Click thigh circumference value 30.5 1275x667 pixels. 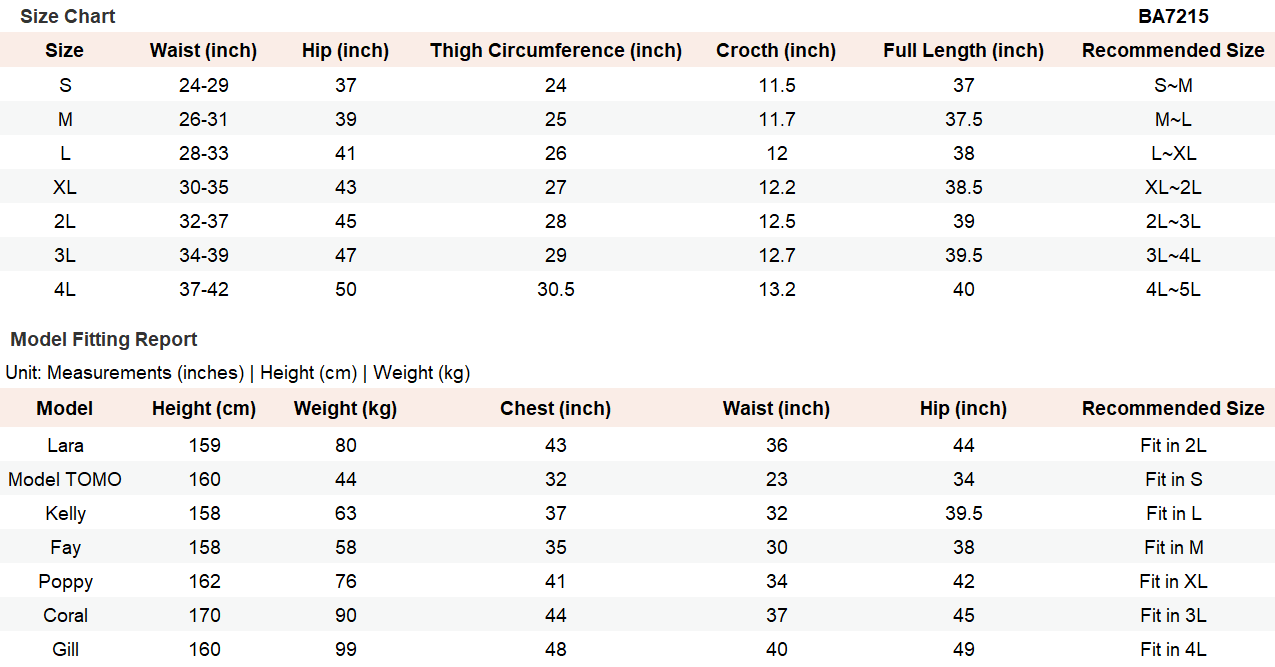(556, 289)
